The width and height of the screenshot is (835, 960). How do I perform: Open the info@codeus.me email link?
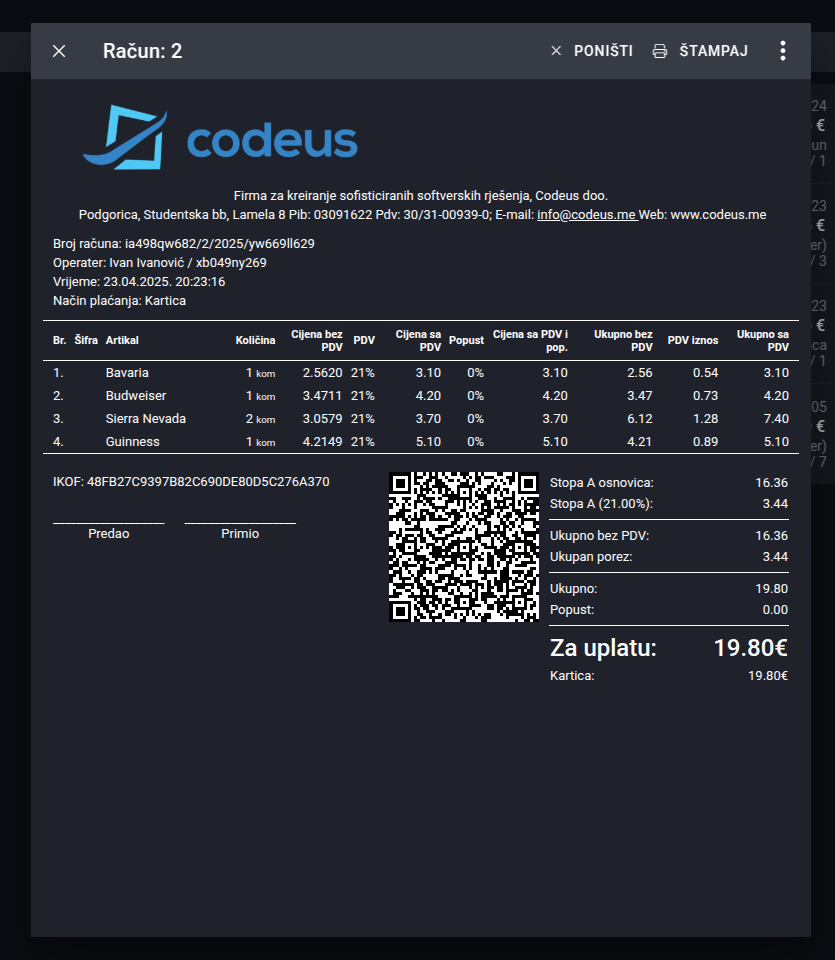tap(586, 215)
